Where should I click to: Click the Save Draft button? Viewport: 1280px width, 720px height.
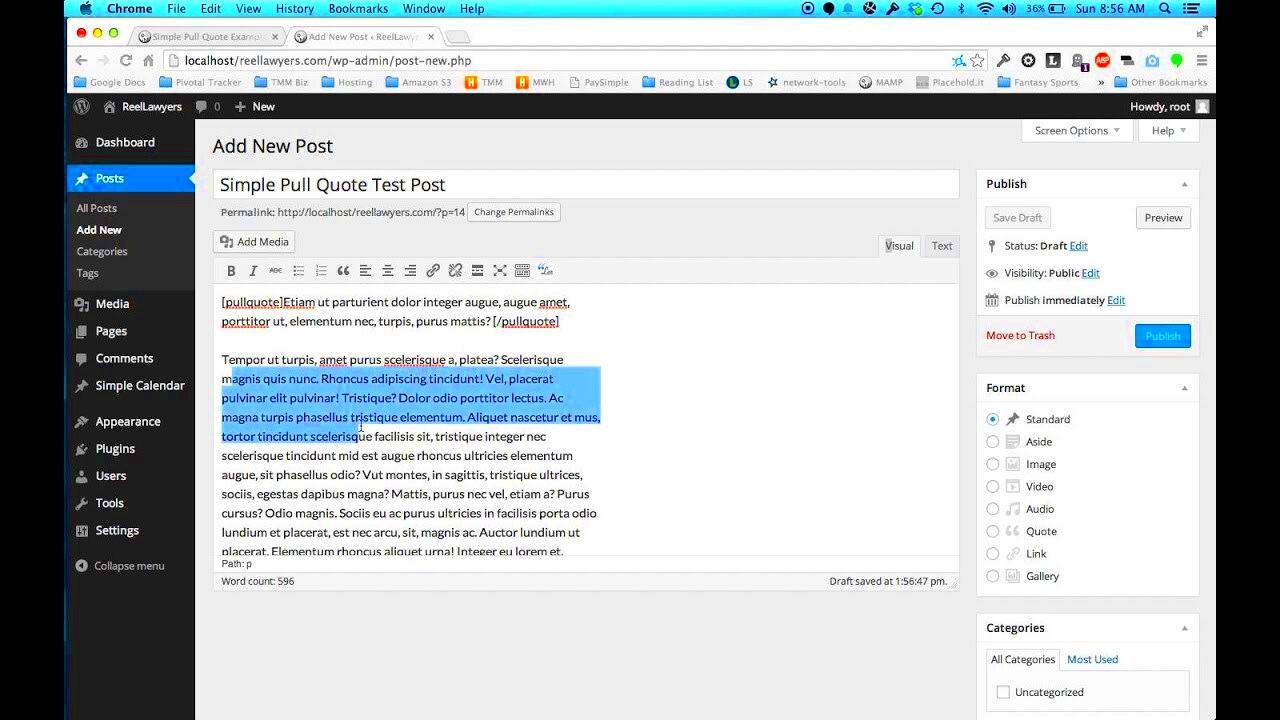click(x=1017, y=218)
